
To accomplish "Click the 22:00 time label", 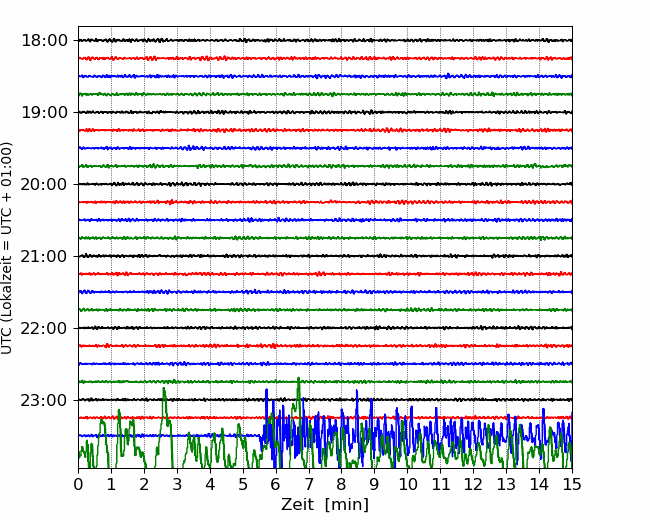I will point(44,328).
